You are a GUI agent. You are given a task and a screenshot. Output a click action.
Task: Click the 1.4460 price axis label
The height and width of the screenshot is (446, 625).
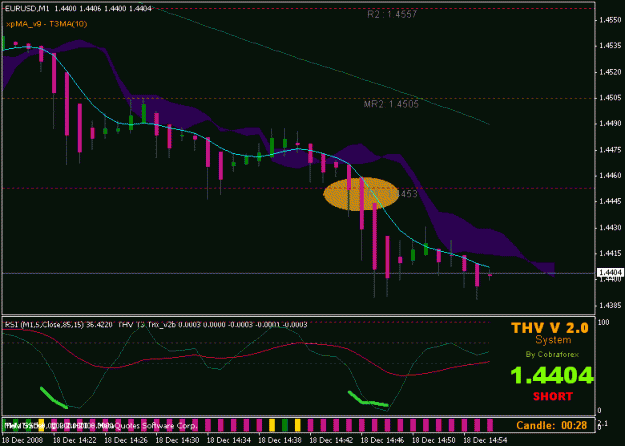pos(610,176)
